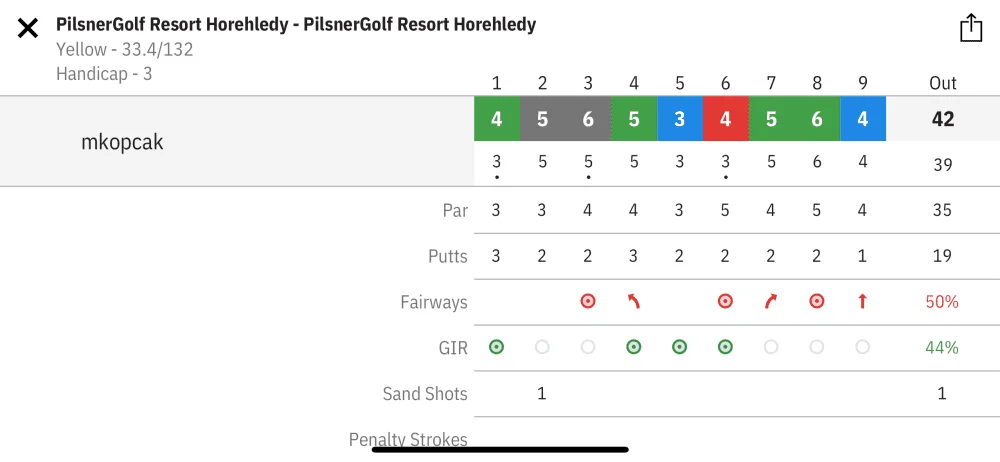1000x462 pixels.
Task: Toggle the hole 1 GIR green indicator
Action: (496, 347)
